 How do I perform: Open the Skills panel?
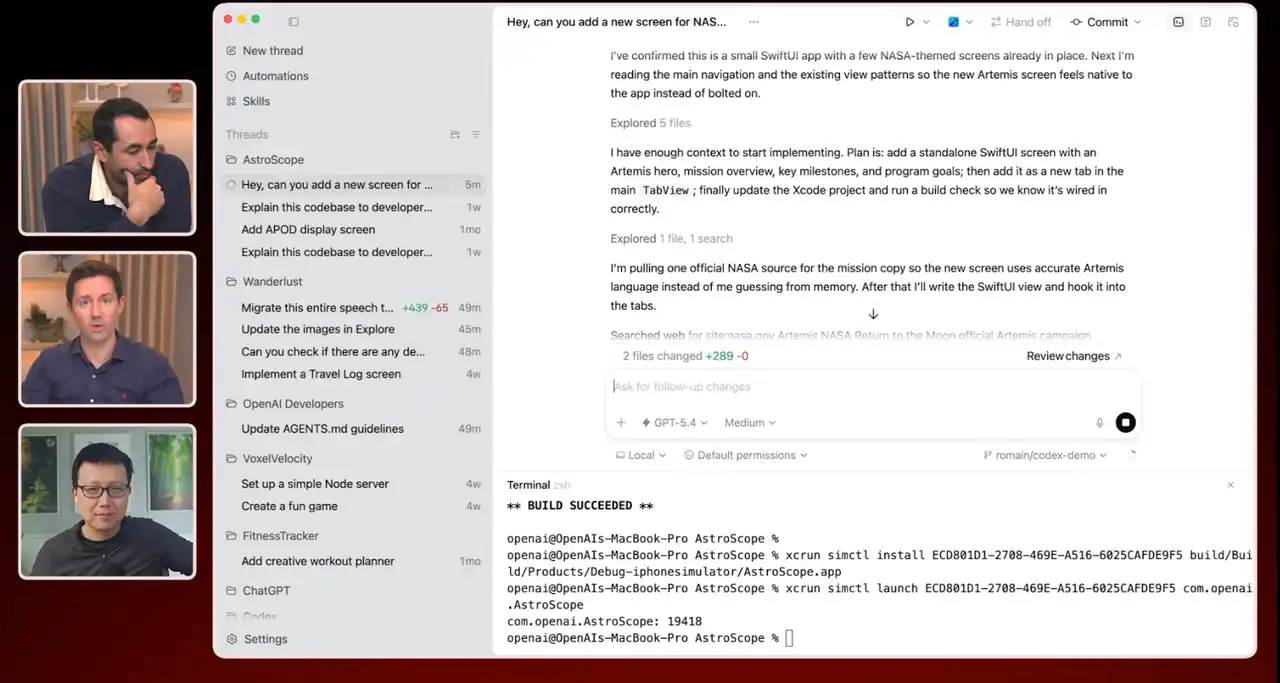point(258,101)
